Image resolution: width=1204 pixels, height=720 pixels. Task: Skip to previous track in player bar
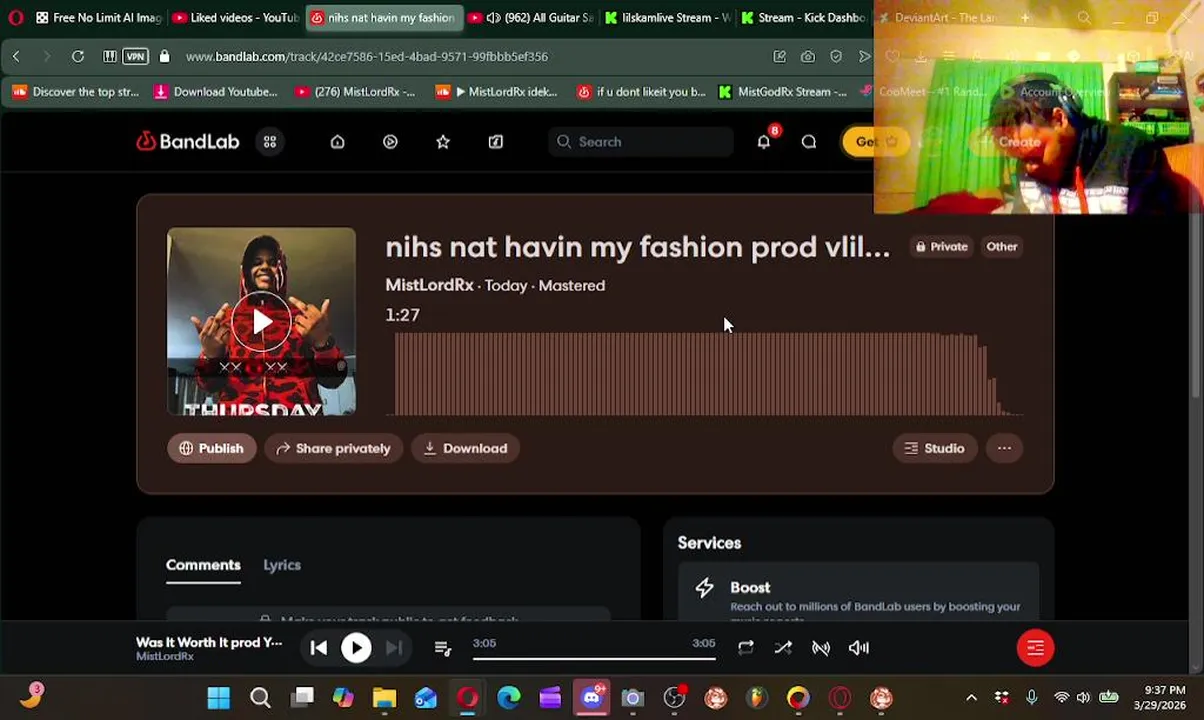[318, 648]
